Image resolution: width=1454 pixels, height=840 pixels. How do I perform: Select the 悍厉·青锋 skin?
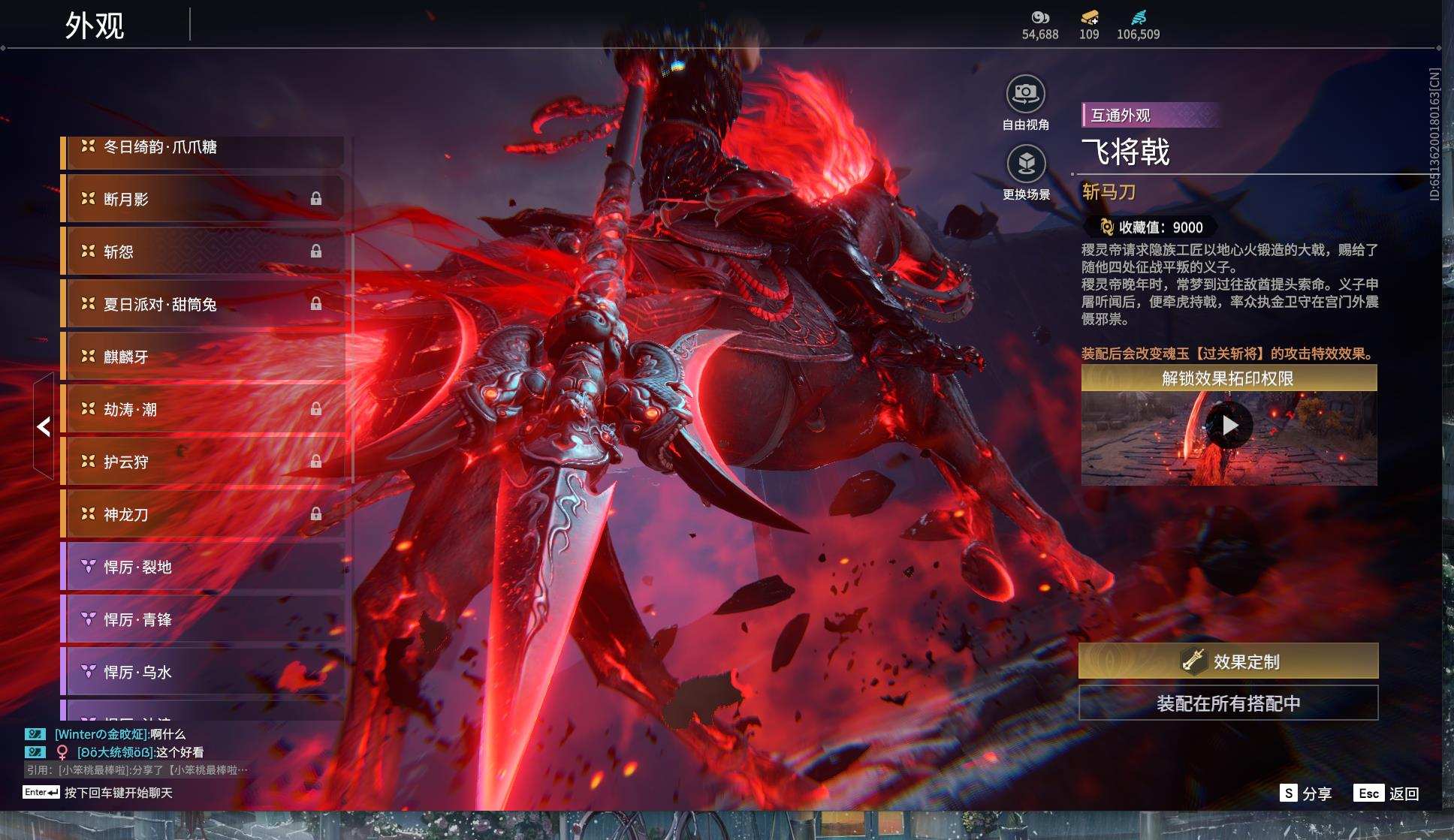point(203,619)
